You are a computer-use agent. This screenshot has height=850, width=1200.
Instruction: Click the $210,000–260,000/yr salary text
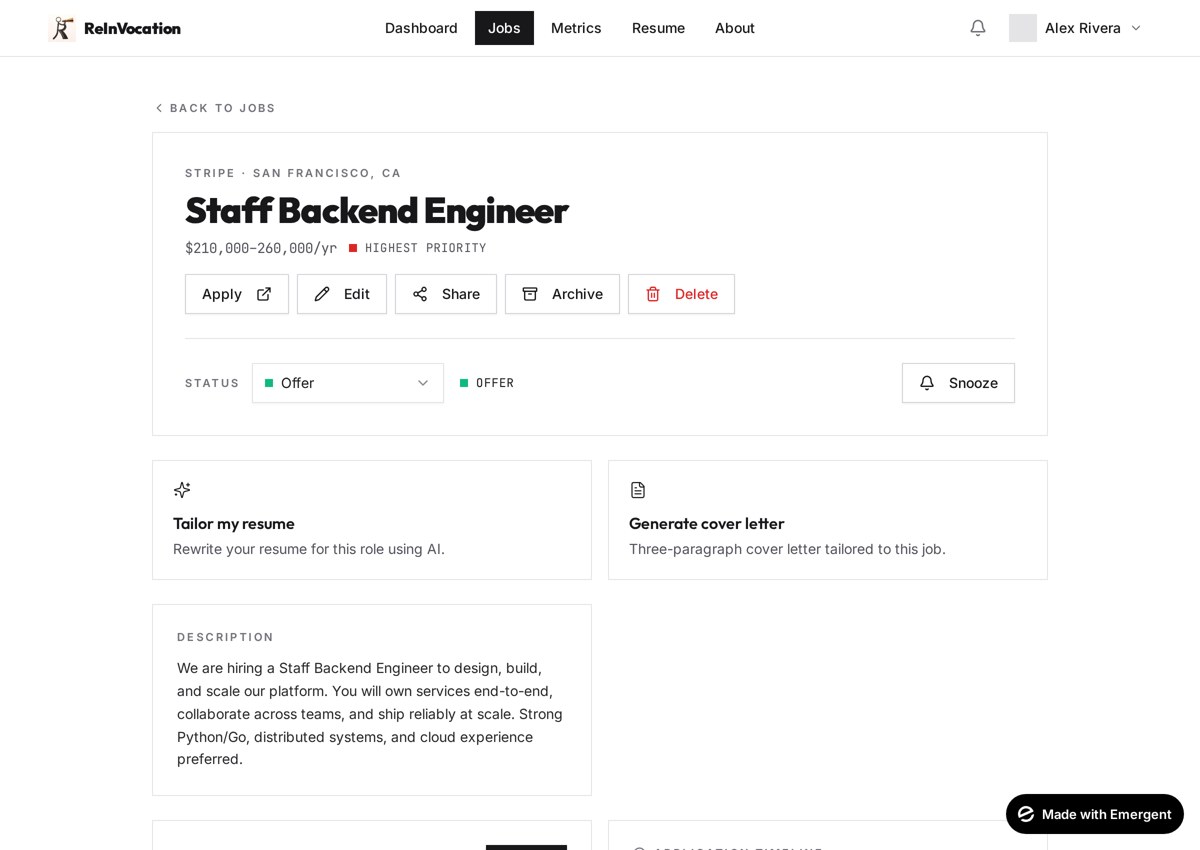click(261, 248)
